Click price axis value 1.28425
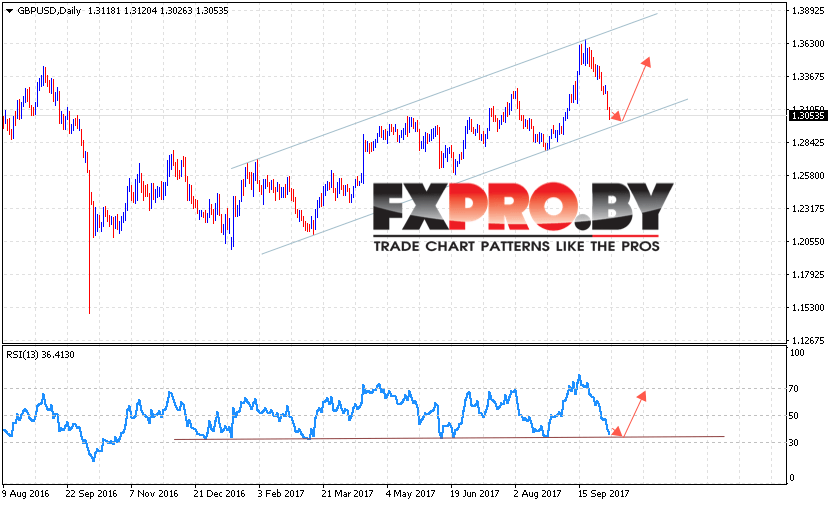Image resolution: width=829 pixels, height=505 pixels. point(808,142)
